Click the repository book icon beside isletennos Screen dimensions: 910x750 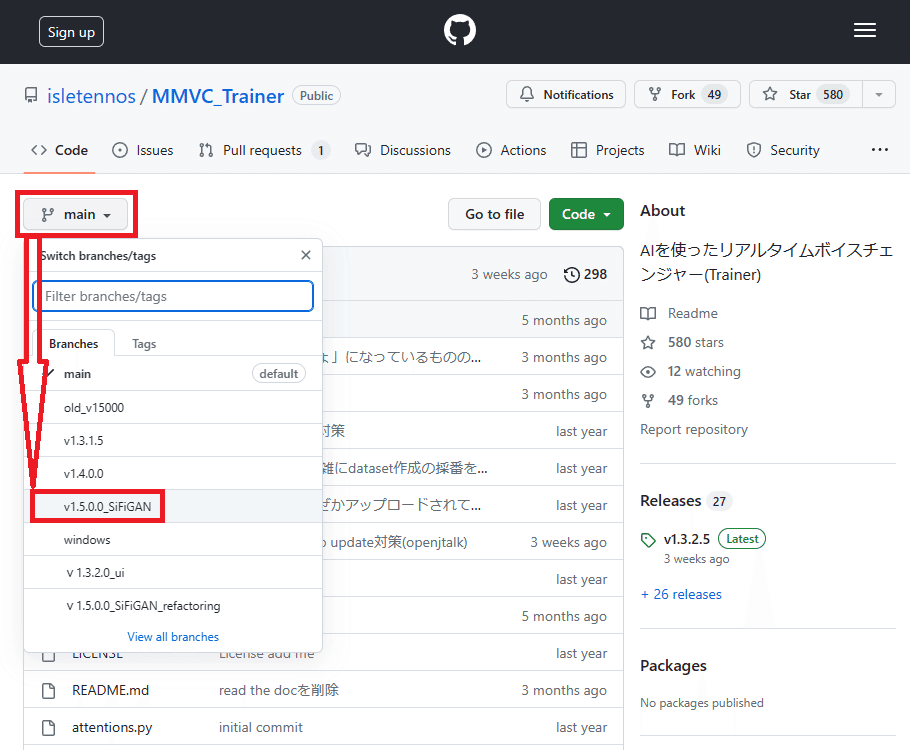click(x=31, y=94)
